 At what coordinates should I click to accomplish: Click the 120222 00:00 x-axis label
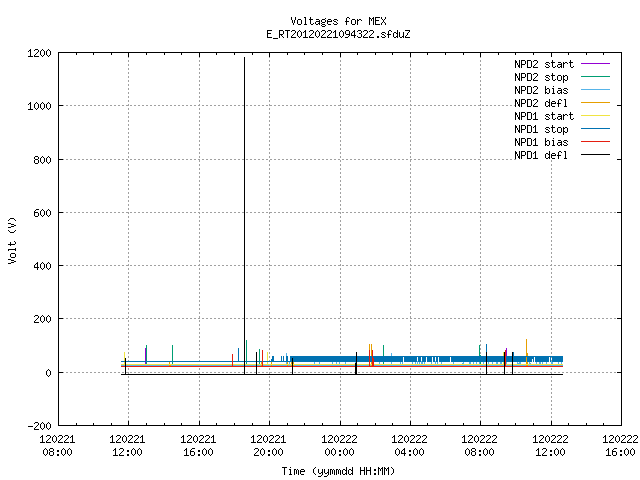(x=339, y=446)
